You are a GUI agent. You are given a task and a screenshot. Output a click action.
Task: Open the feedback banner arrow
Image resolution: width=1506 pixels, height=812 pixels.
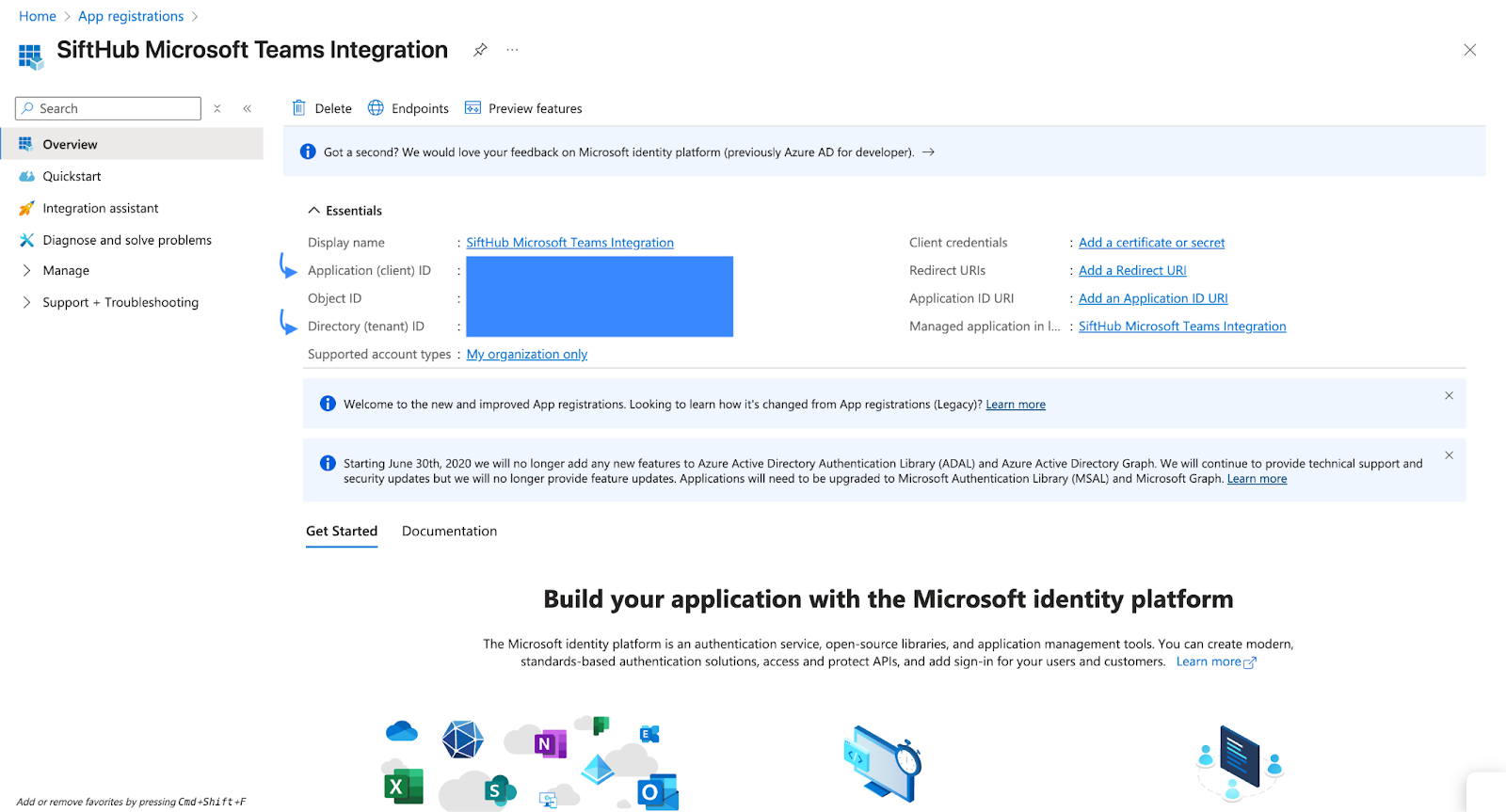point(928,152)
